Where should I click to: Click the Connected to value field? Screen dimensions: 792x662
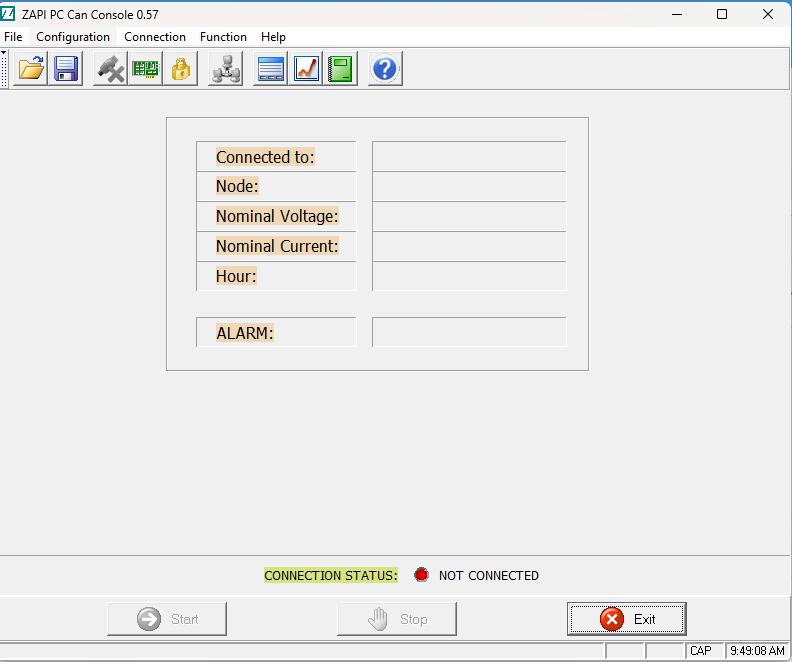click(469, 157)
